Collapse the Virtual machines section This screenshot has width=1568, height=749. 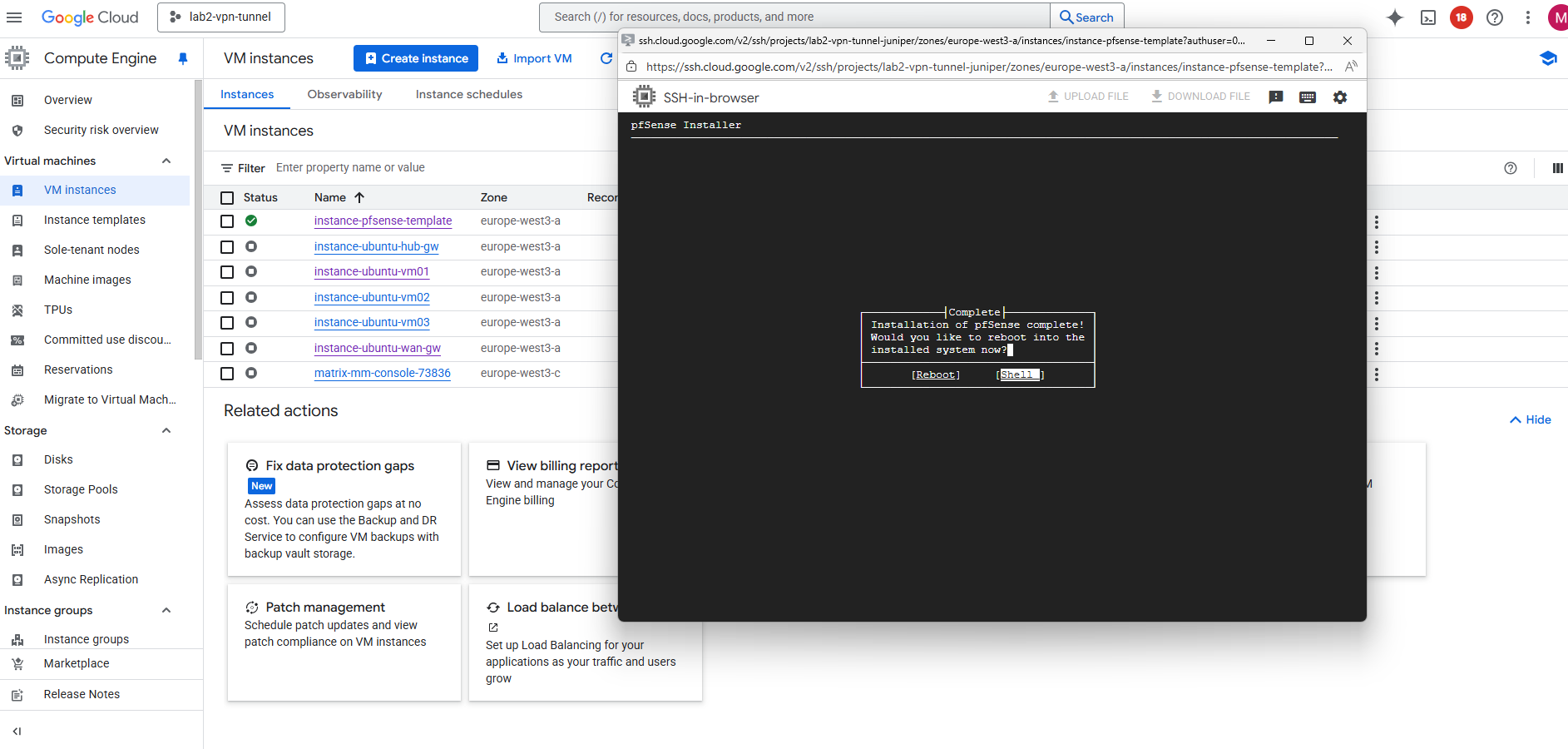166,161
